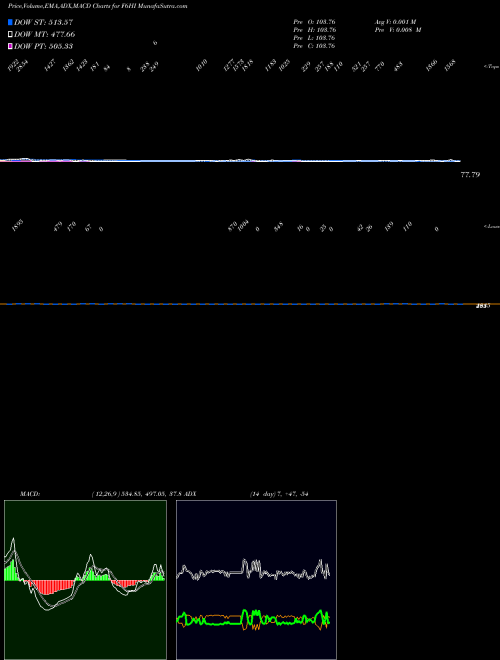Click the blue DOW ST legend swatch
The image size is (500, 660).
click(x=10, y=22)
